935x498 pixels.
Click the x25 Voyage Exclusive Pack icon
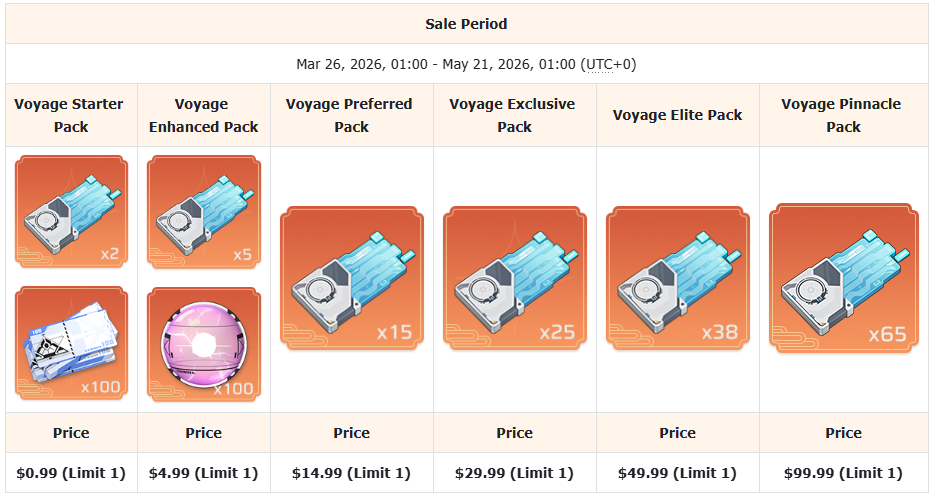click(515, 279)
